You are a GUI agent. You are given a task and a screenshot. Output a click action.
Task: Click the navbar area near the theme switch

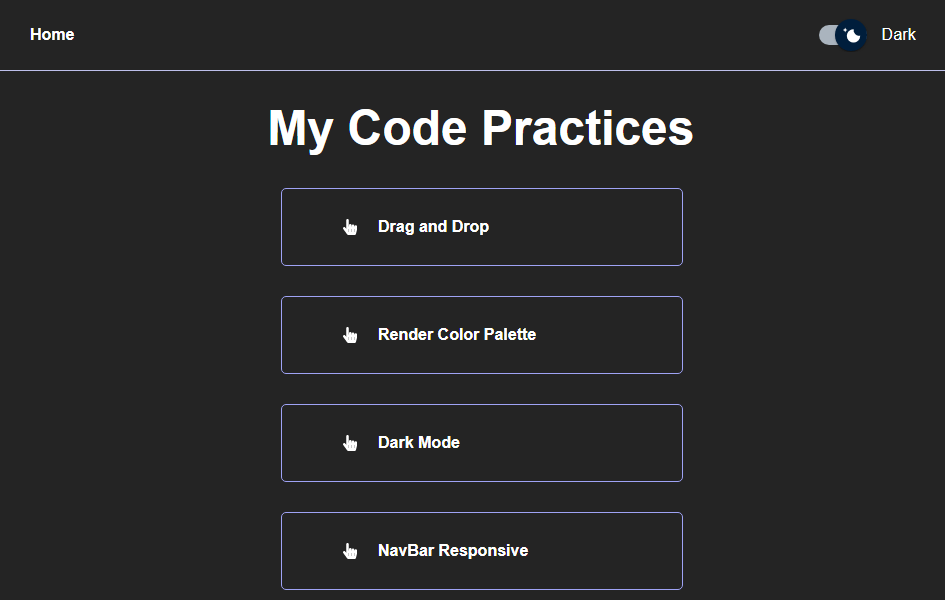click(840, 35)
